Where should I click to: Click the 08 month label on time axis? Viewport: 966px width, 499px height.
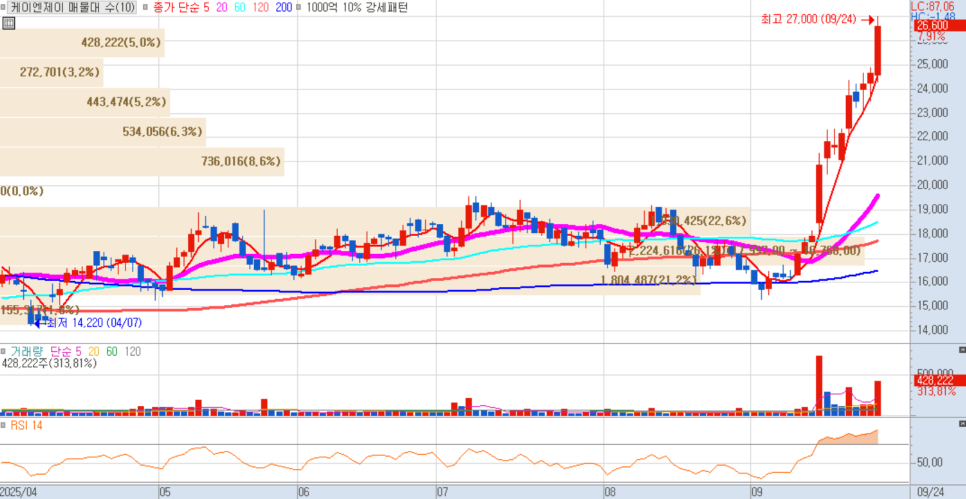coord(611,492)
